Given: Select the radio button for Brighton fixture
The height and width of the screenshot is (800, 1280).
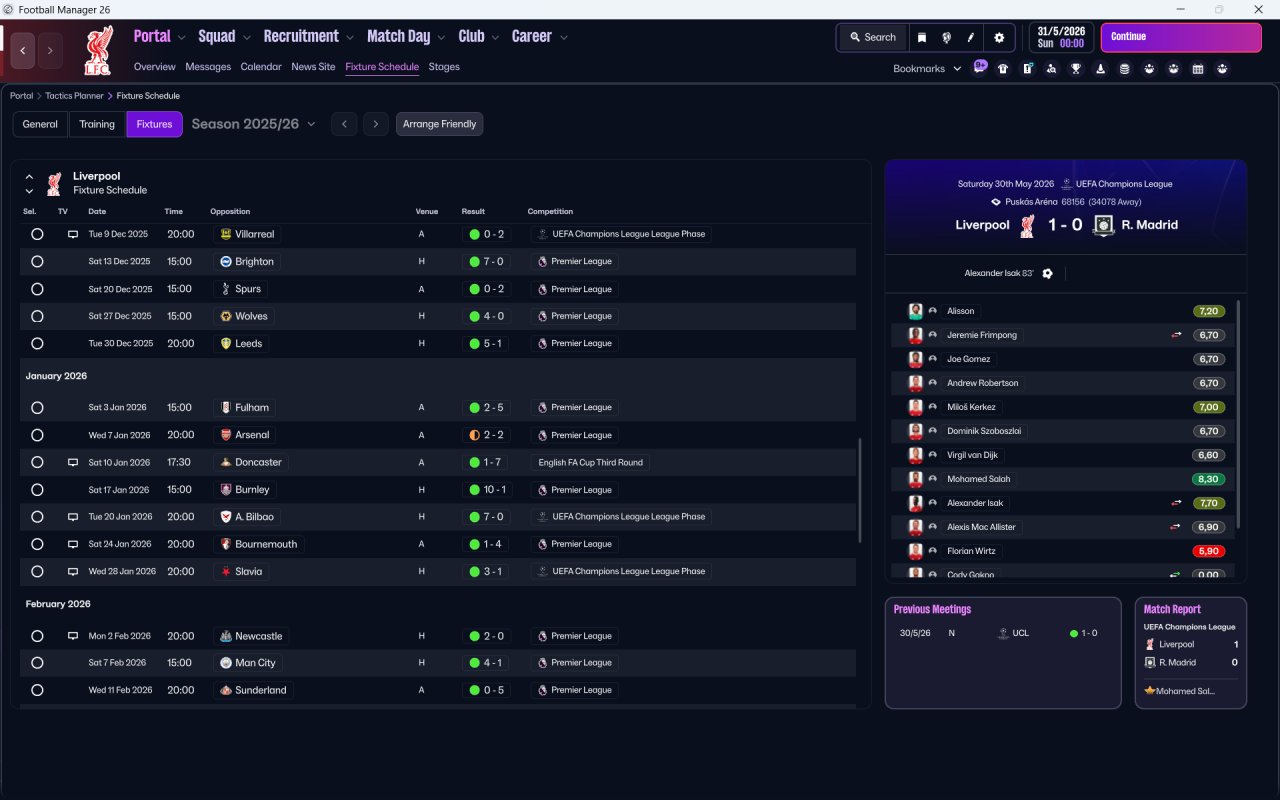Looking at the screenshot, I should point(37,261).
